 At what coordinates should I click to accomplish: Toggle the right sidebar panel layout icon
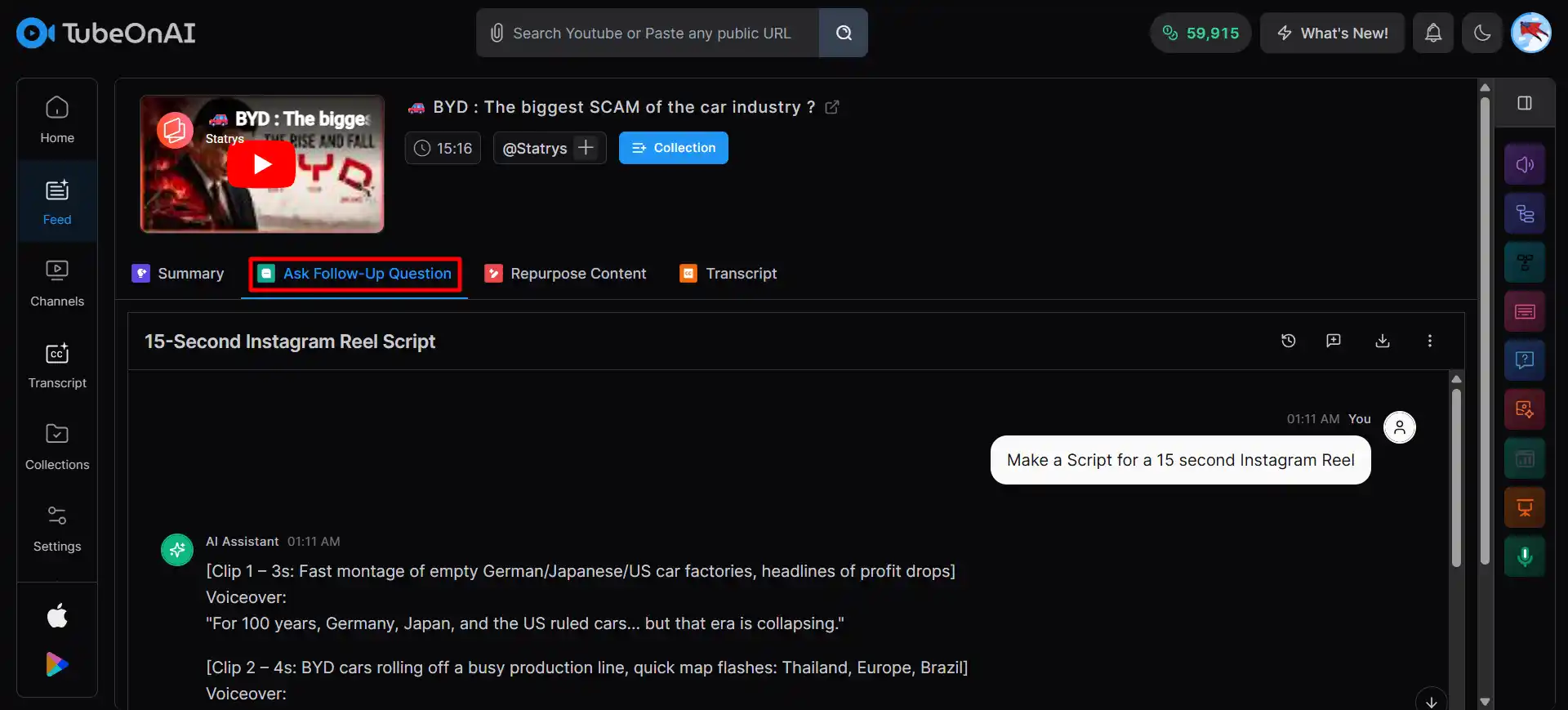pyautogui.click(x=1524, y=103)
